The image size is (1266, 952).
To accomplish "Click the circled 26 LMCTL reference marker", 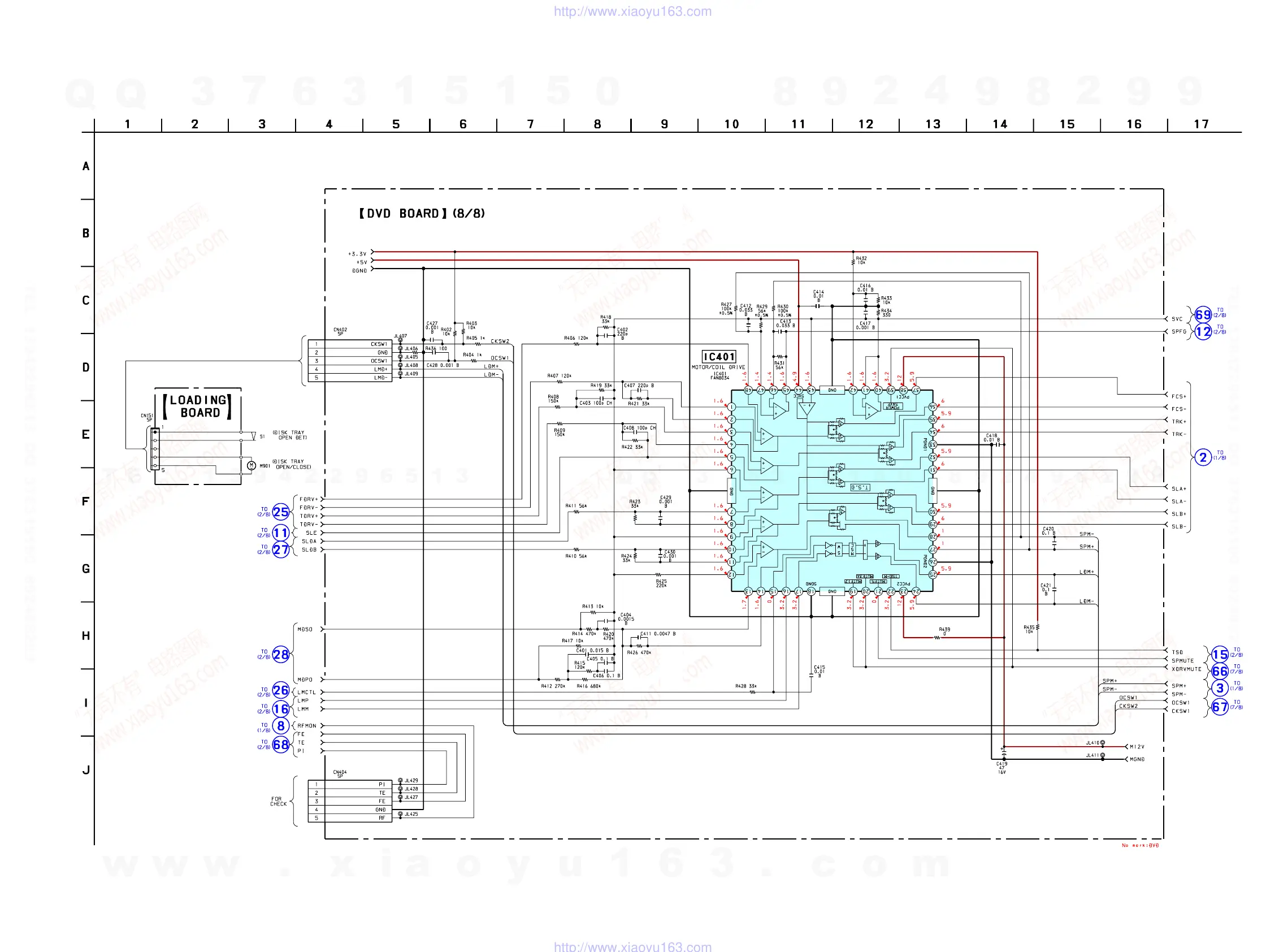I will tap(280, 690).
